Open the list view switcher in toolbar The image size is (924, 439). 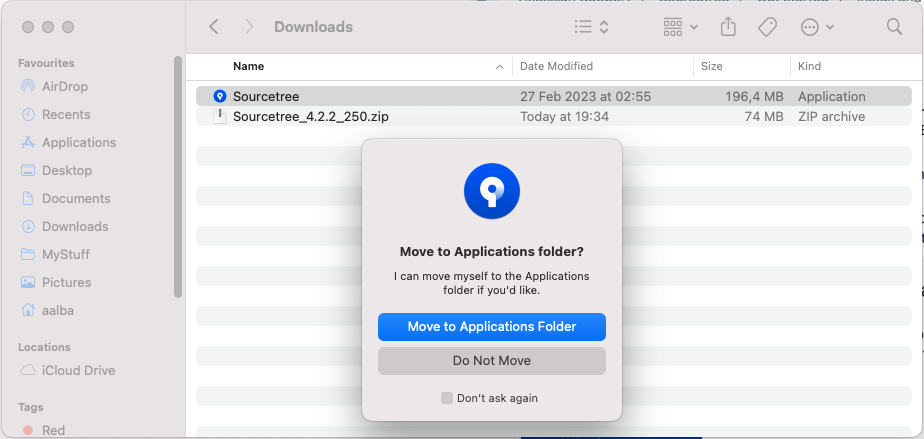pyautogui.click(x=591, y=27)
